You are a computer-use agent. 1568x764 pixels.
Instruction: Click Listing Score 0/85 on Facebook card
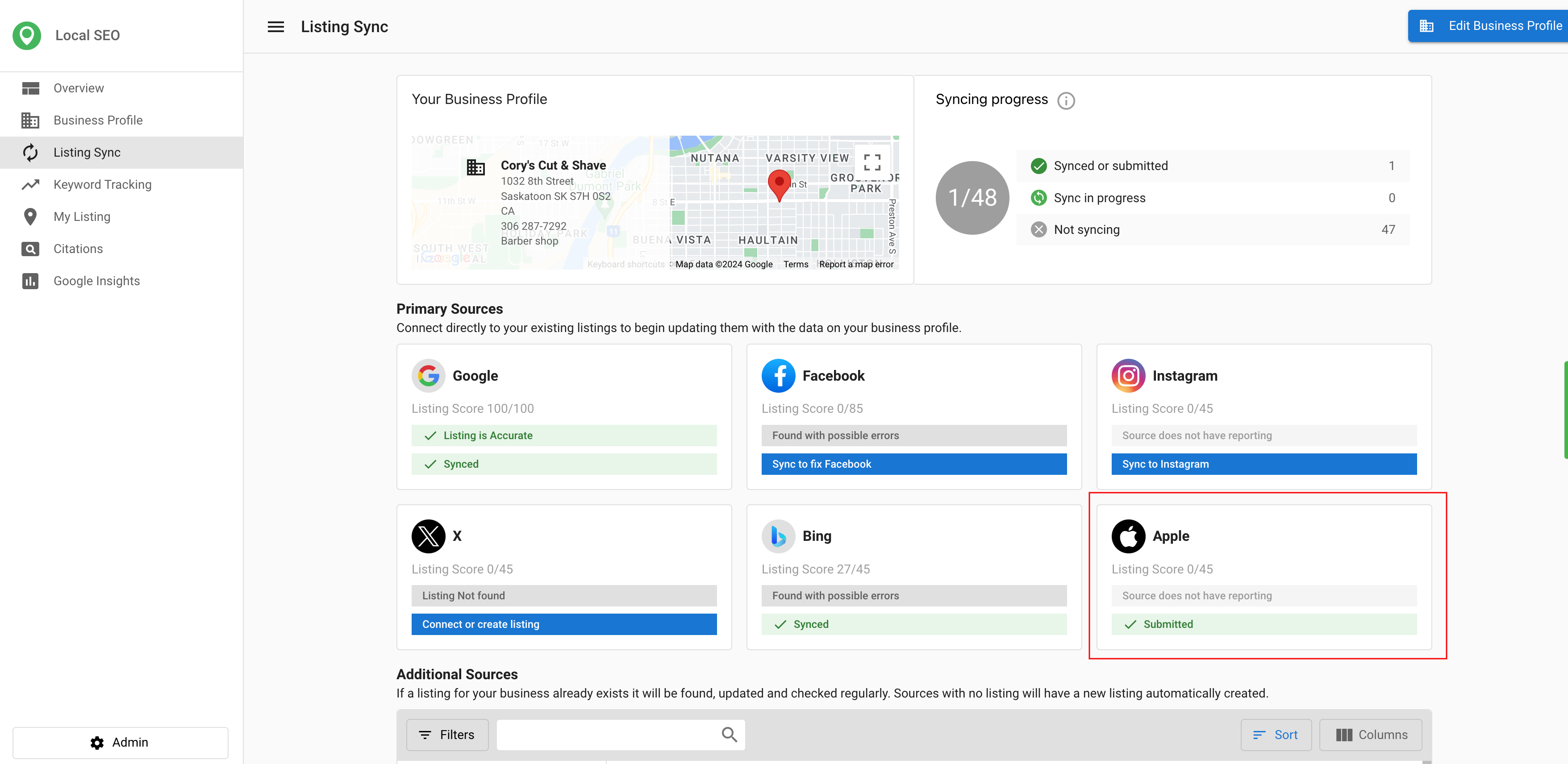pyautogui.click(x=812, y=409)
